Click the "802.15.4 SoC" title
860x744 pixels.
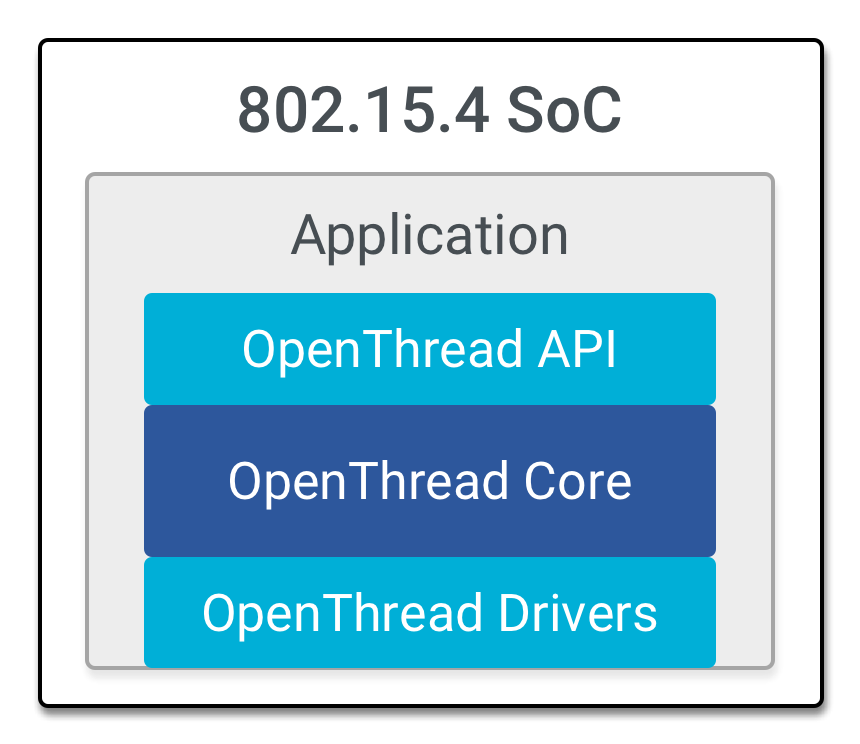coord(430,111)
